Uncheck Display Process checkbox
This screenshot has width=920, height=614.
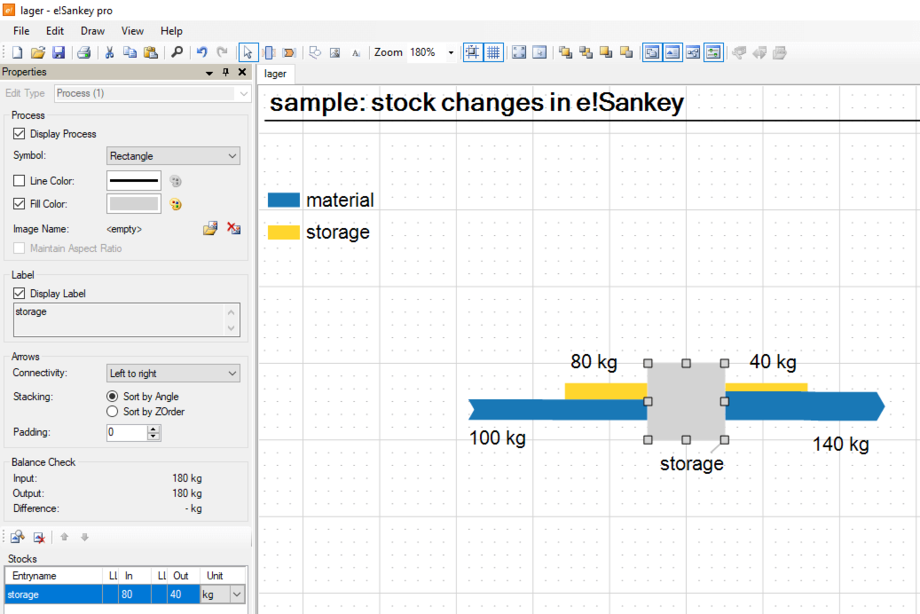coord(19,134)
